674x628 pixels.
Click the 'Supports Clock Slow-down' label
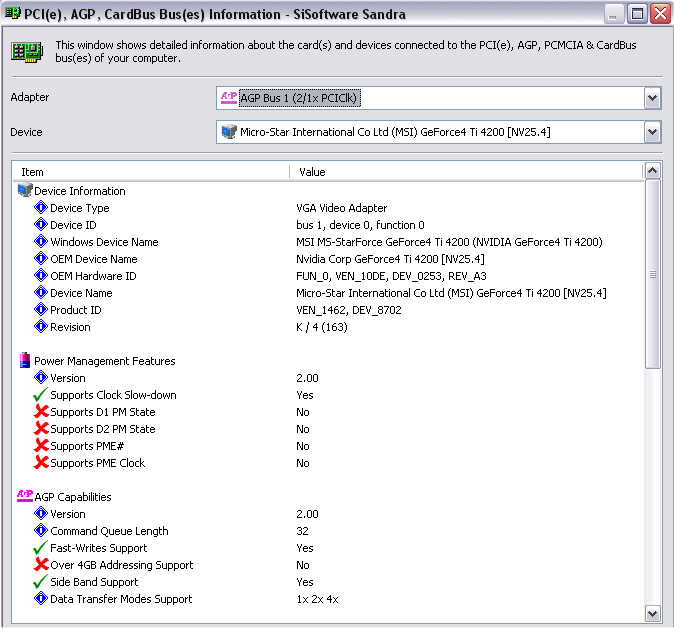(113, 395)
